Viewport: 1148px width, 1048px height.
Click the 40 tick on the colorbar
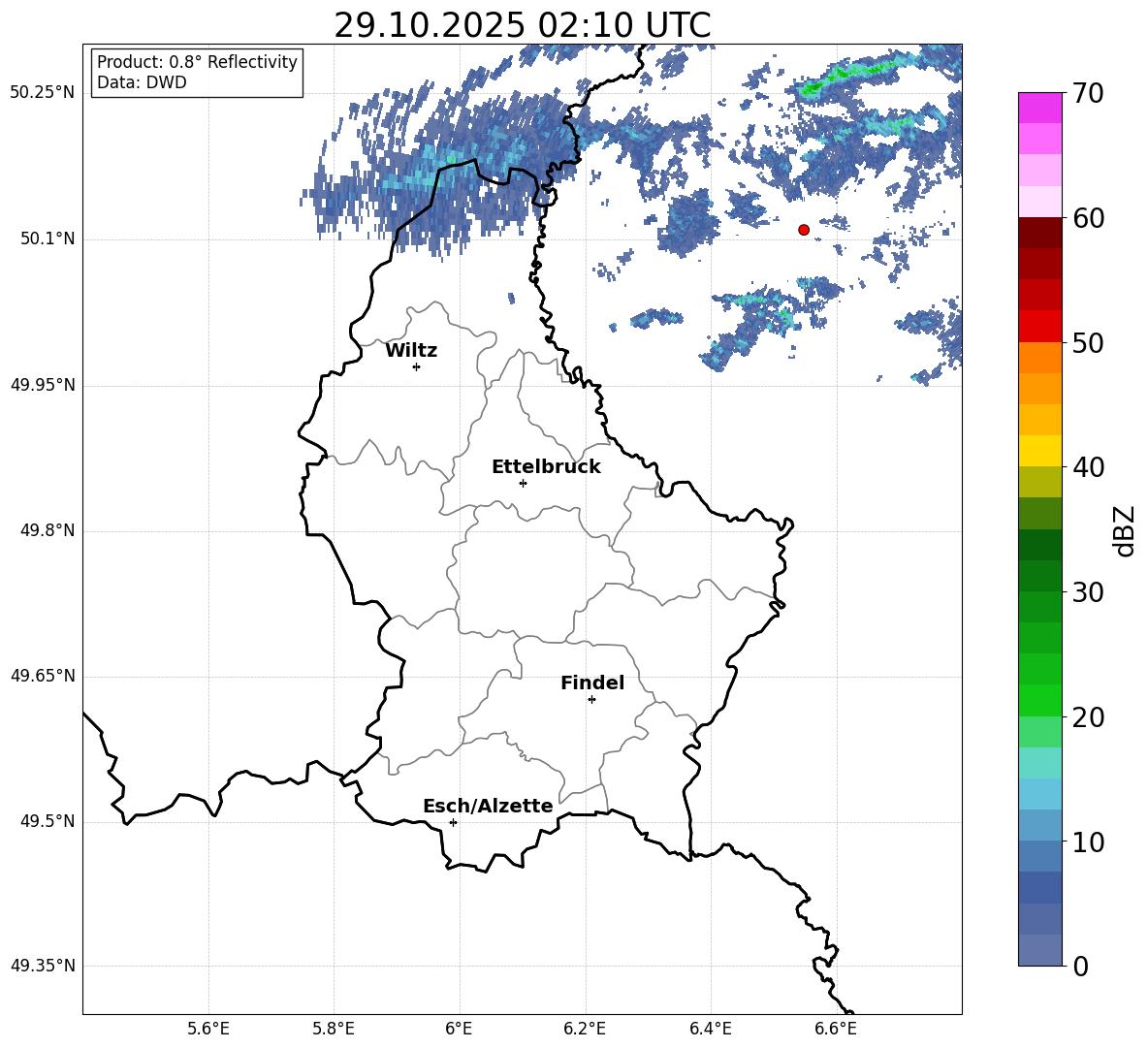point(1088,467)
